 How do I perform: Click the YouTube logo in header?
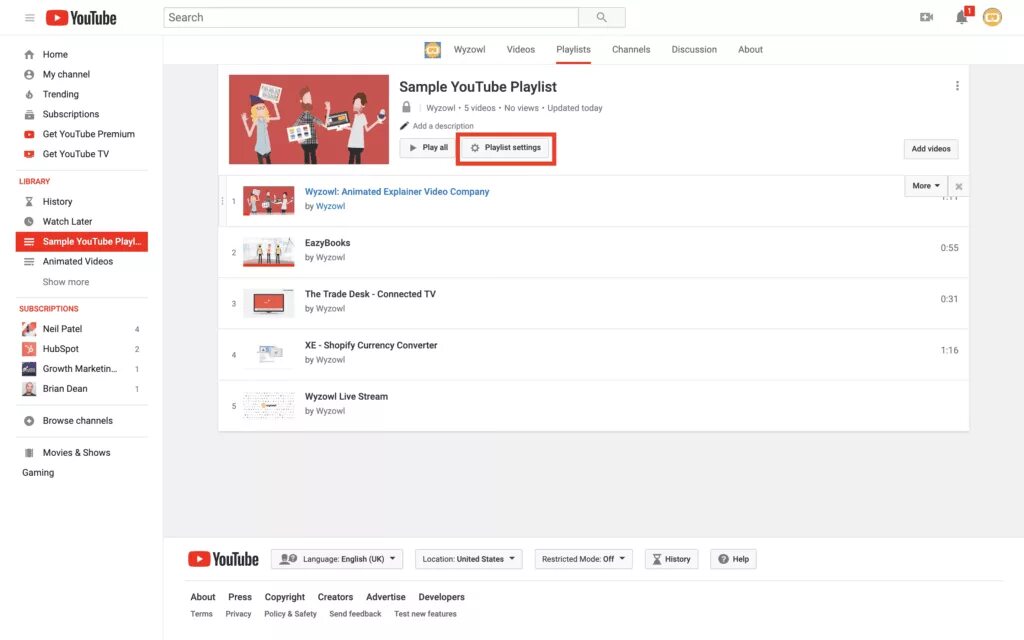click(x=81, y=18)
